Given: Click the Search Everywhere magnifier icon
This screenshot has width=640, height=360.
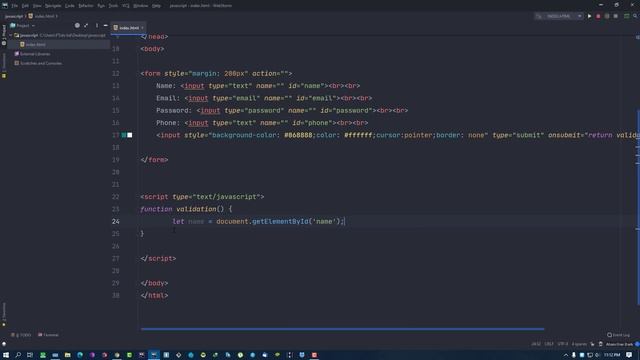Looking at the screenshot, I should coord(635,16).
